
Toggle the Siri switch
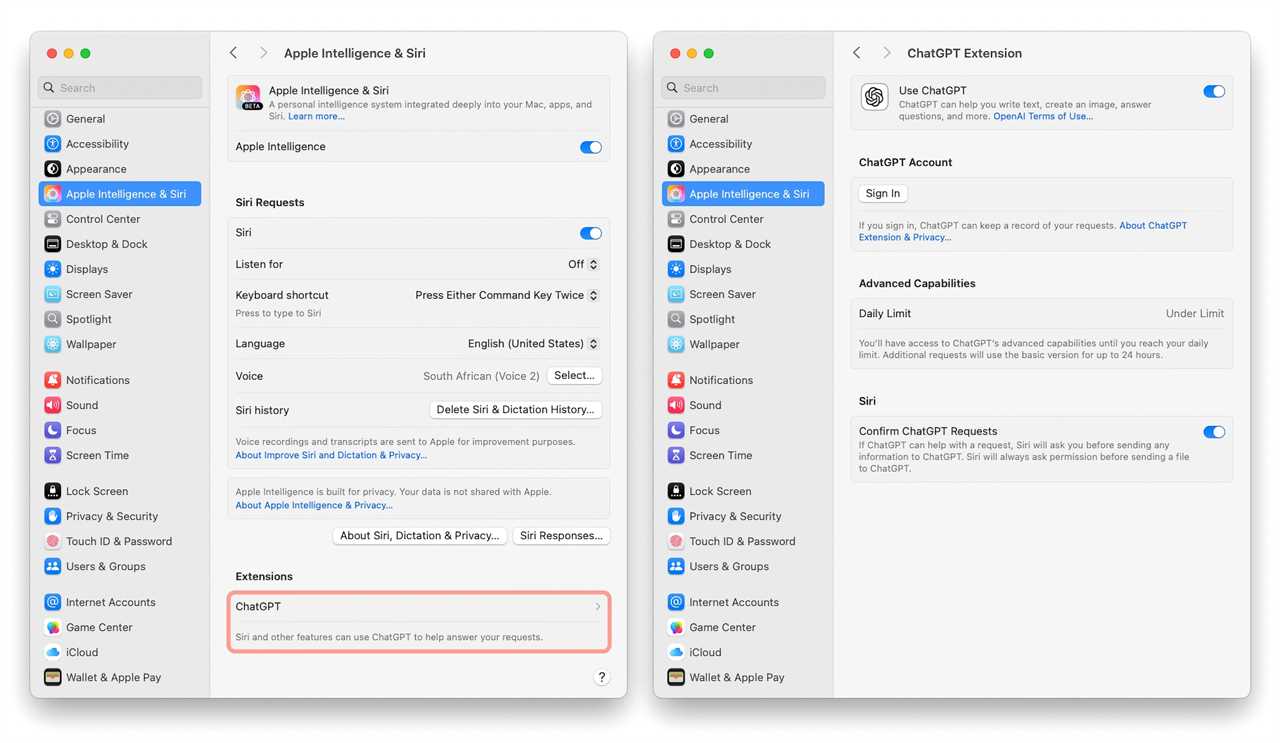click(591, 233)
